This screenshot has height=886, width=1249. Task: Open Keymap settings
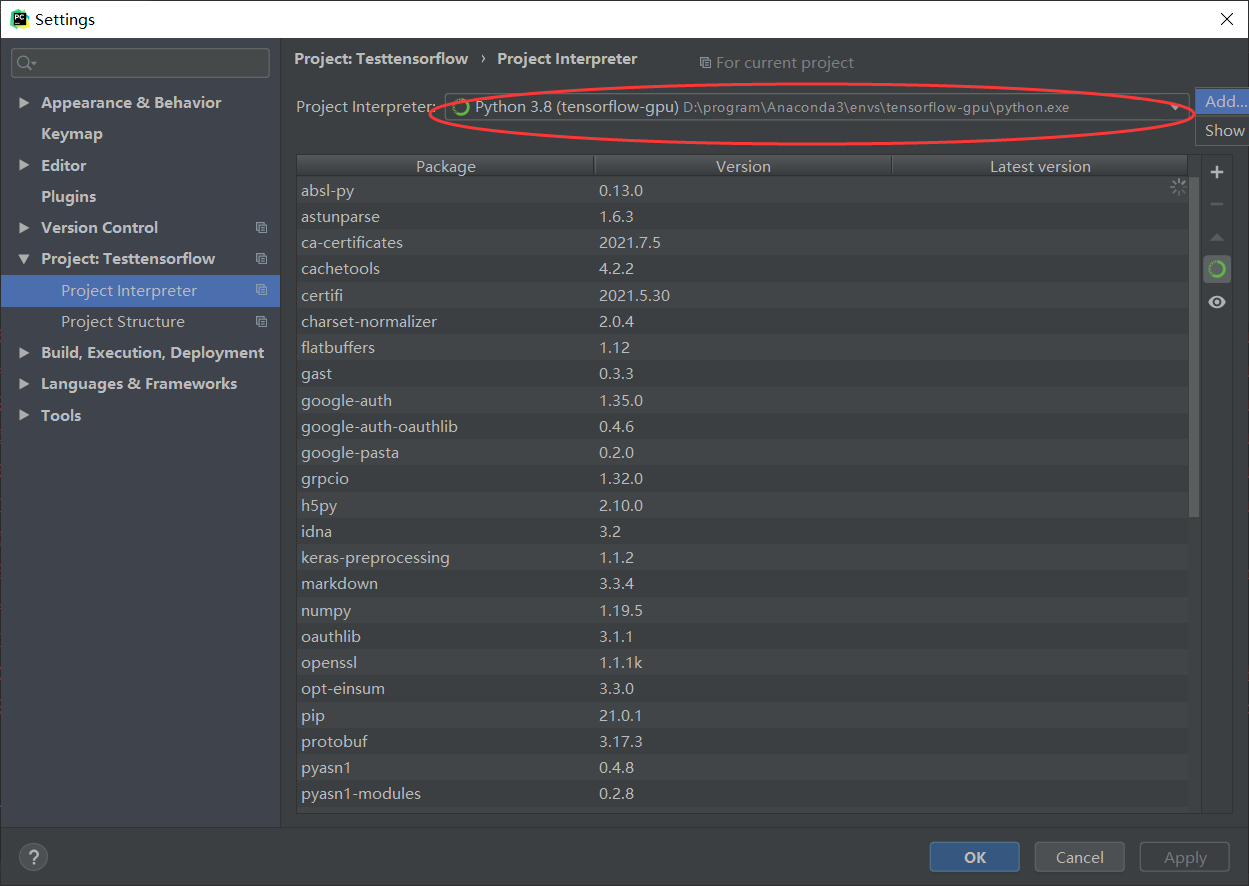pyautogui.click(x=72, y=134)
